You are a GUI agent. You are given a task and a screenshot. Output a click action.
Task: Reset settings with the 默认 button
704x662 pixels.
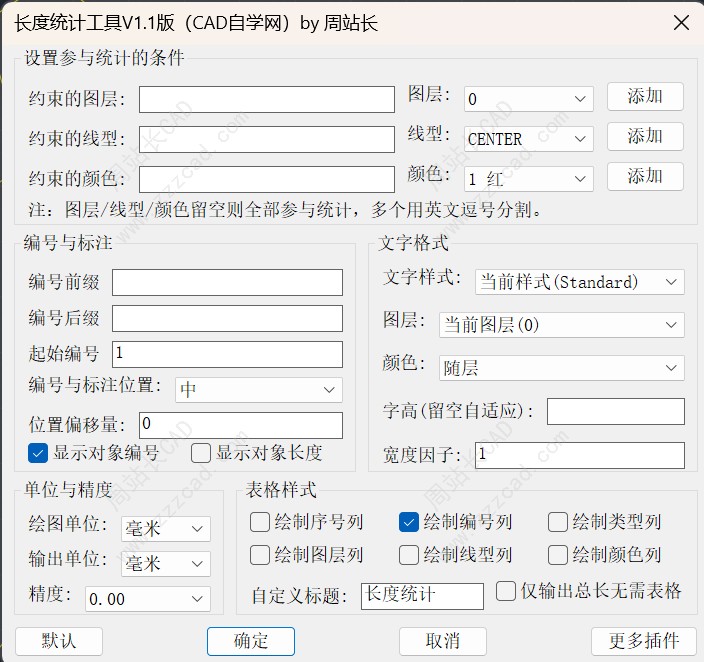[x=59, y=640]
